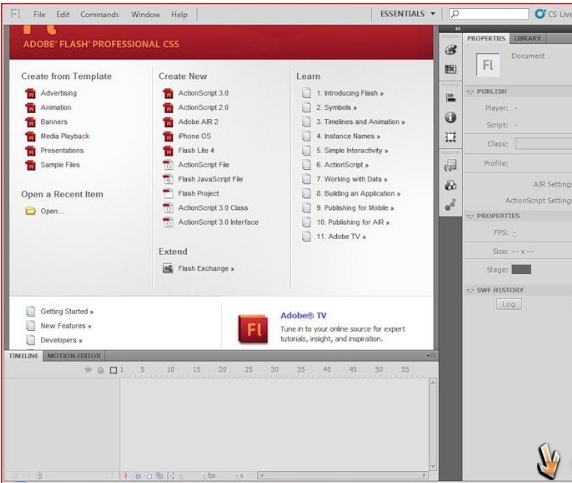Viewport: 572px width, 483px height.
Task: Click the timeline horizontal scrollbar left arrow
Action: (262, 475)
